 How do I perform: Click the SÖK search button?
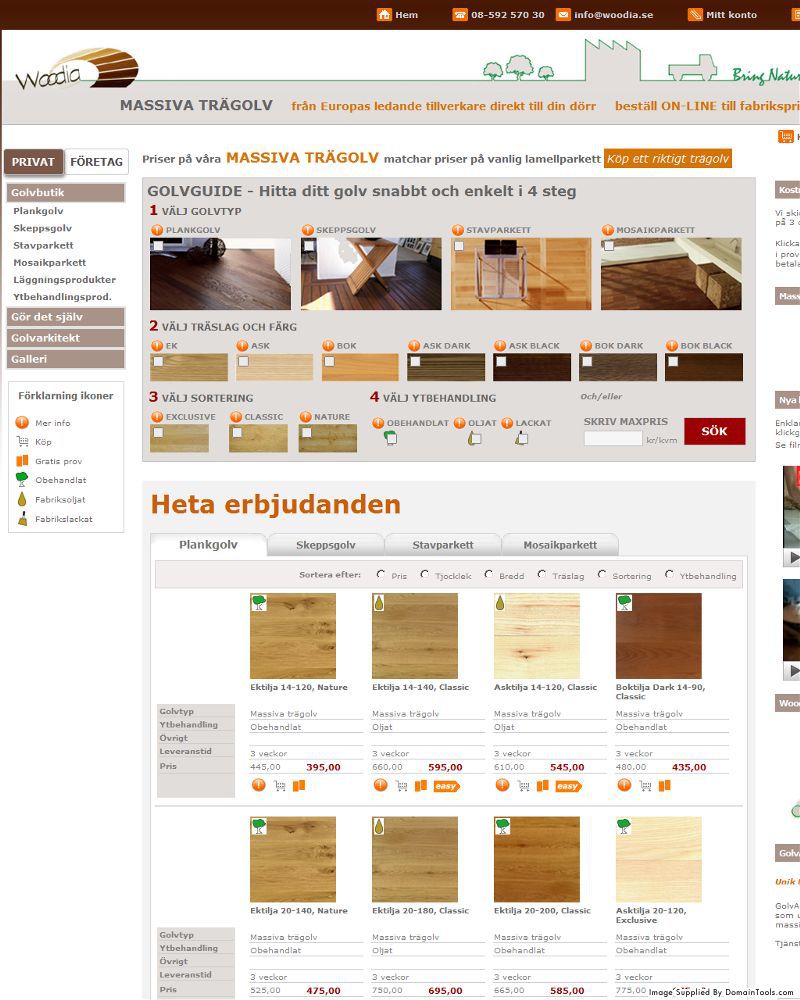coord(715,431)
